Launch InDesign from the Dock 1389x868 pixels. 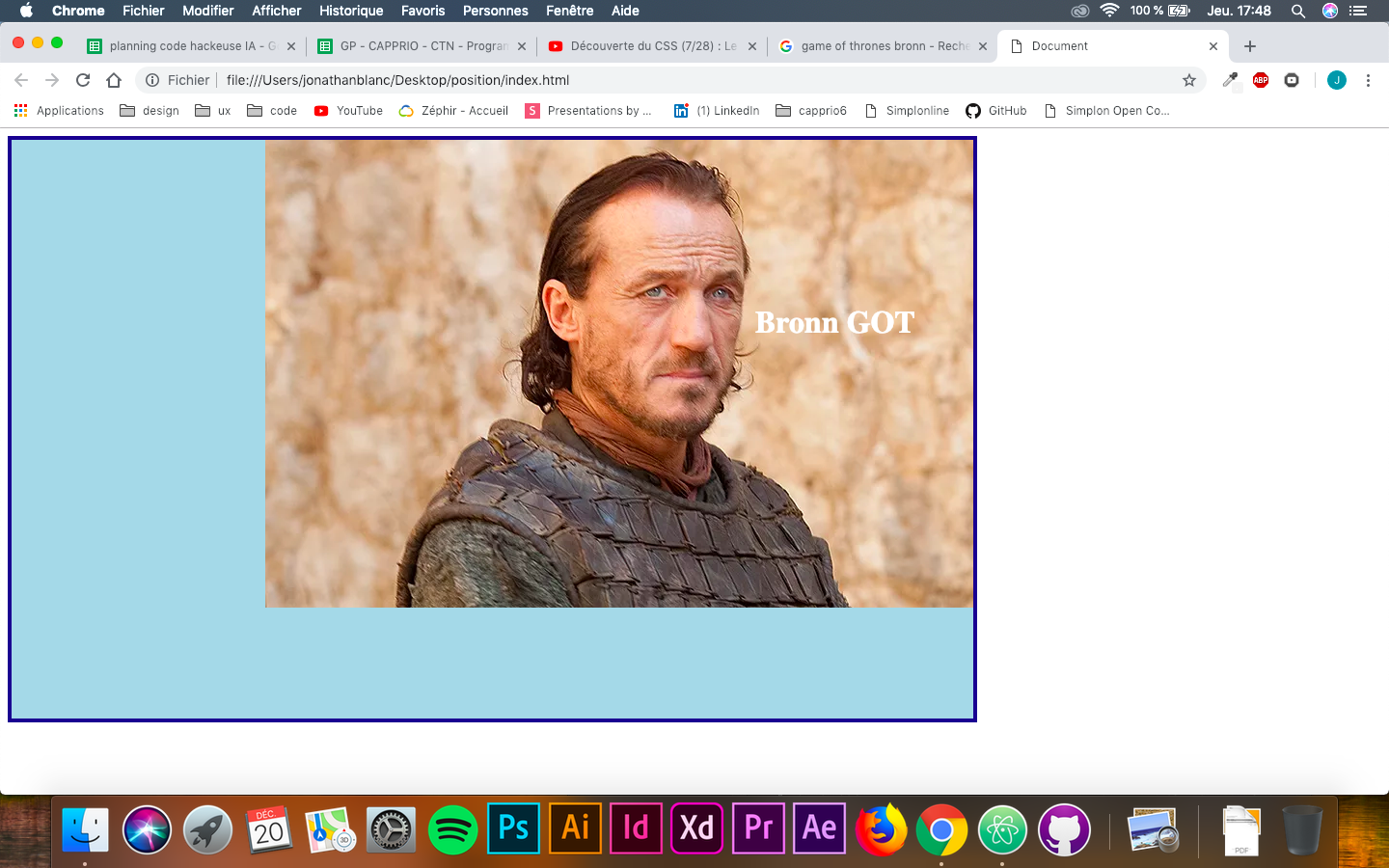636,828
